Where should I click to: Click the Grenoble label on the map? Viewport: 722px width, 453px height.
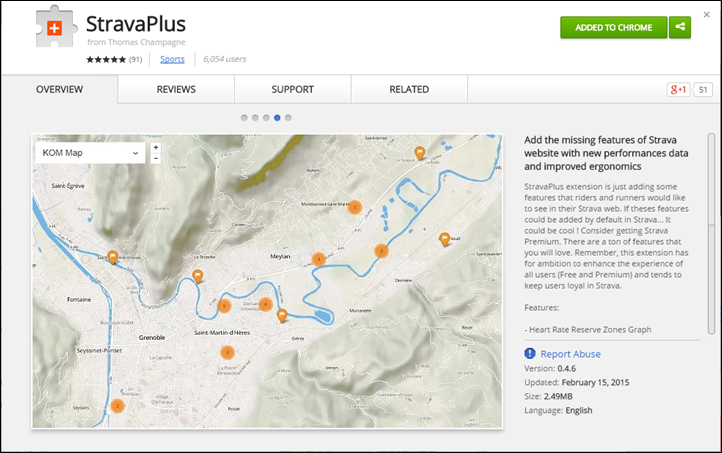152,337
